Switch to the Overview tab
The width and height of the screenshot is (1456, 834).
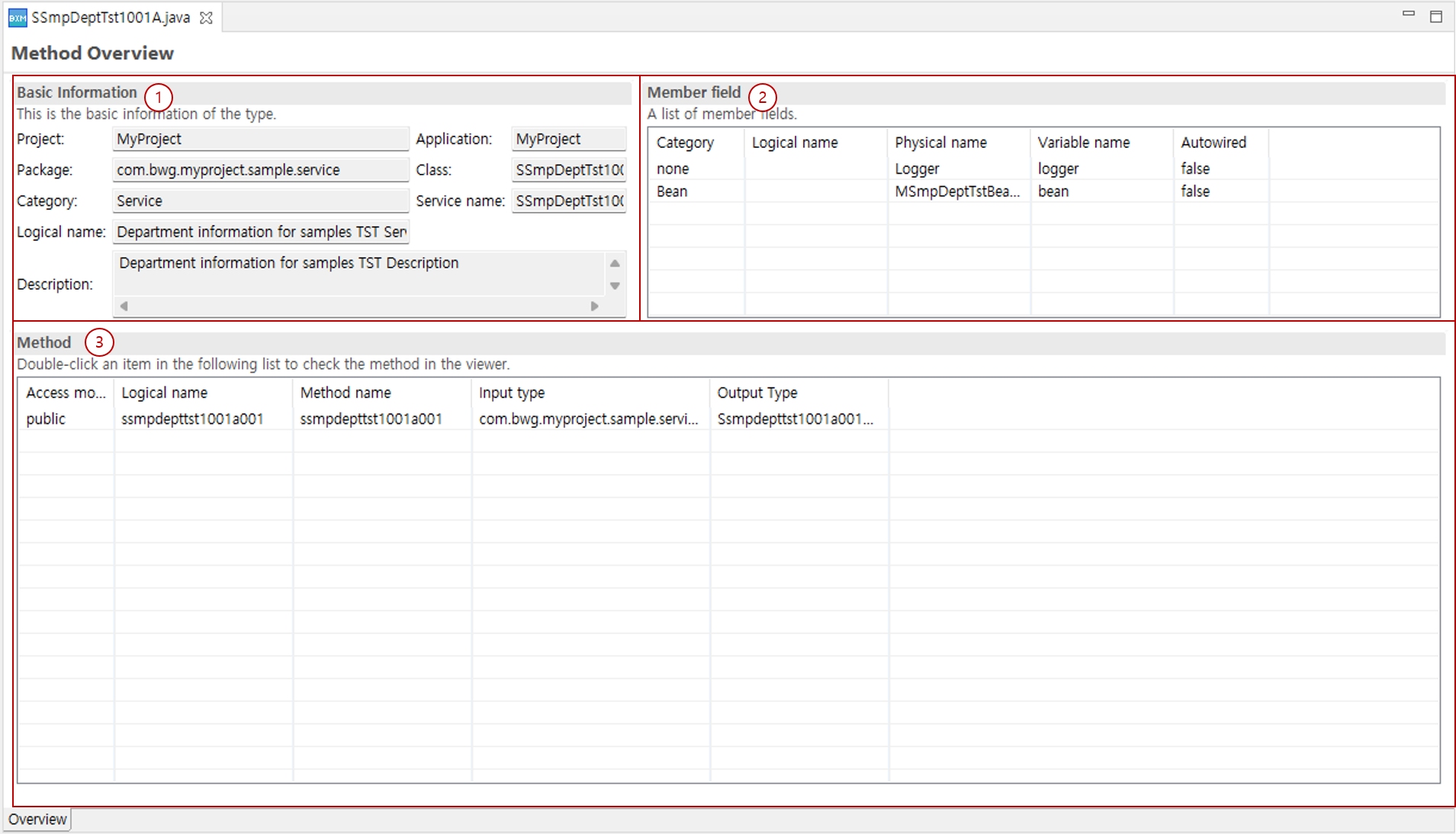coord(37,820)
